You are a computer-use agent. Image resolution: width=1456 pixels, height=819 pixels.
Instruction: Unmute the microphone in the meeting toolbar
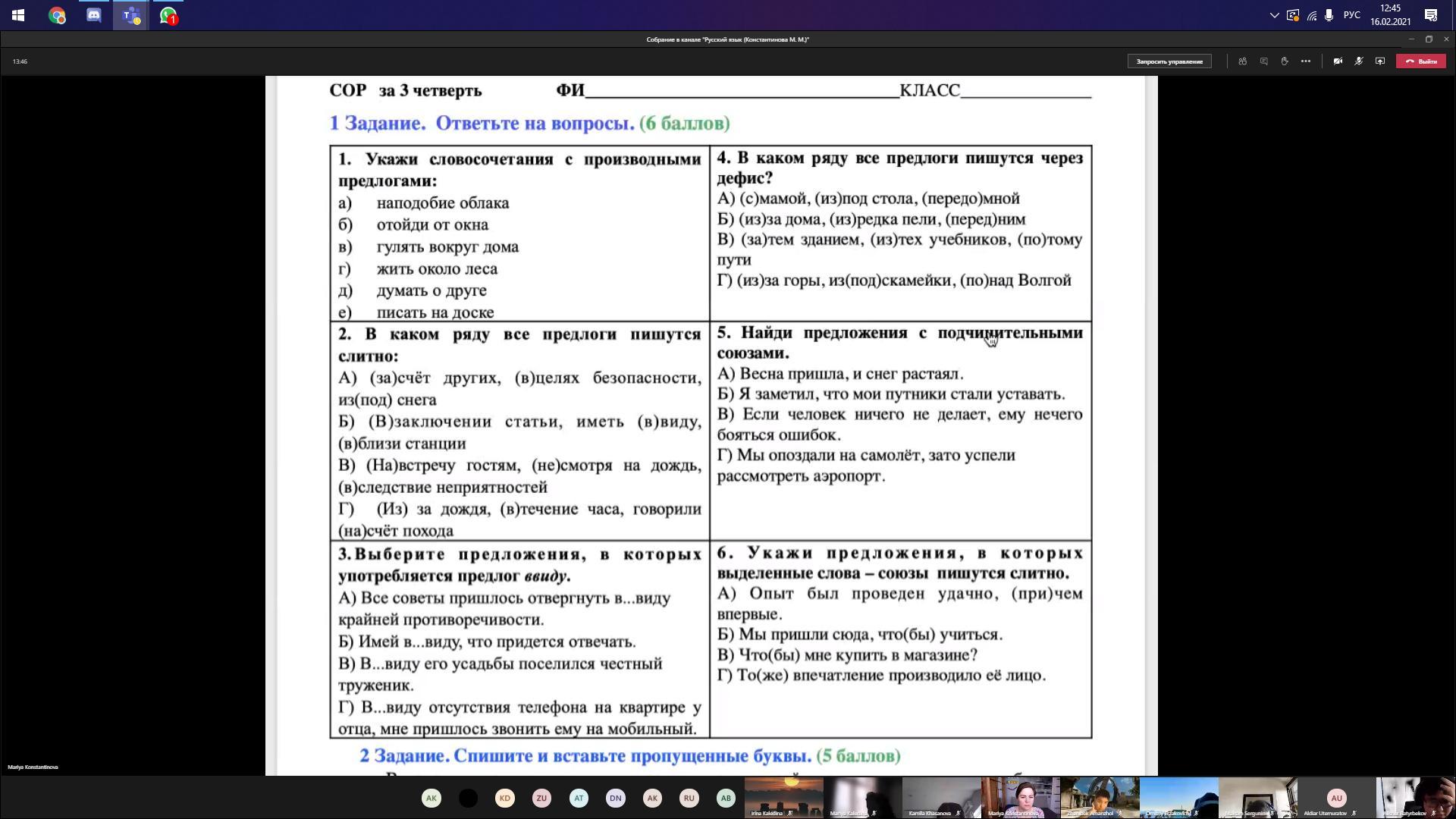pos(1359,61)
